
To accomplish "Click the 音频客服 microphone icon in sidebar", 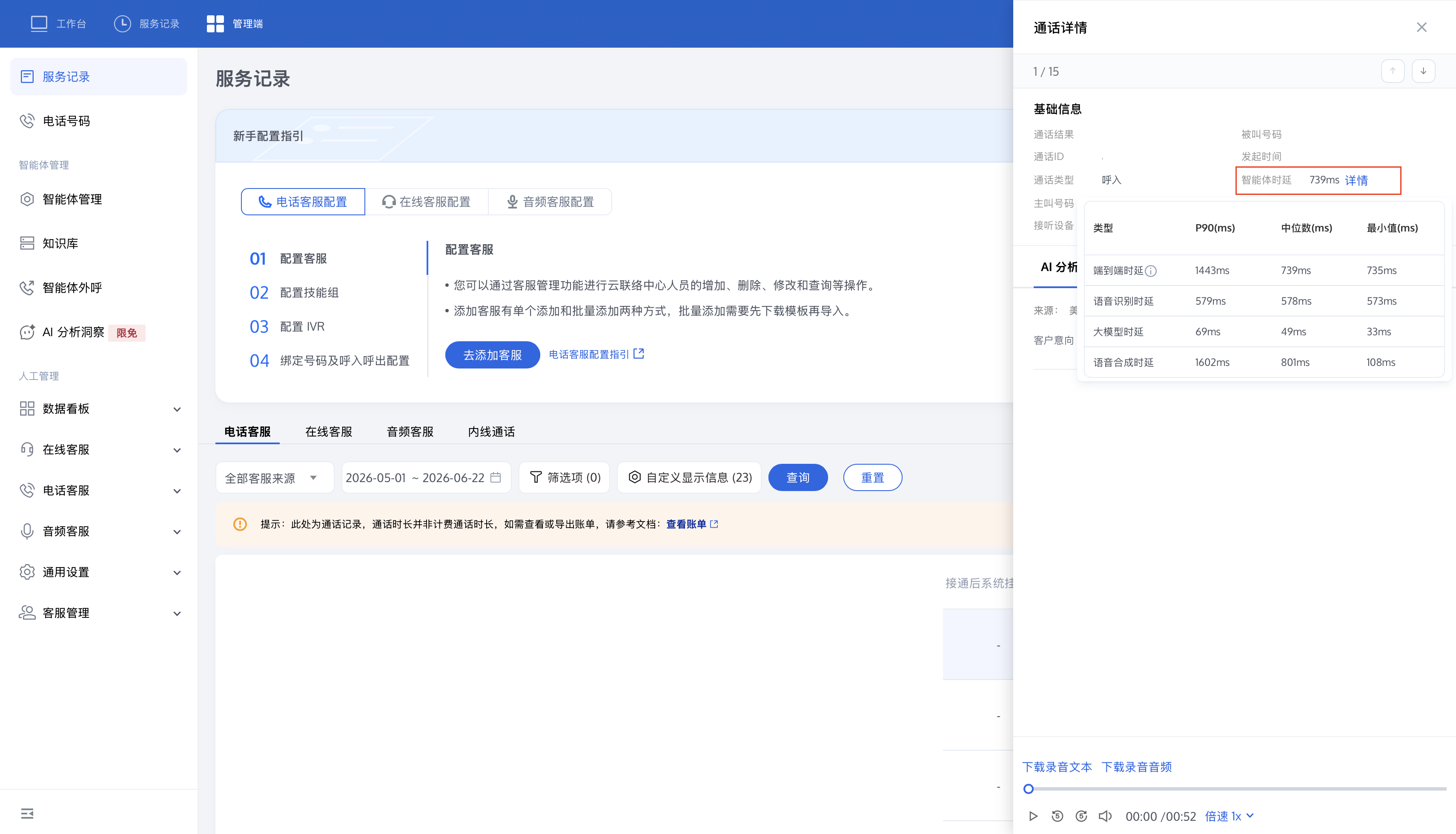I will pyautogui.click(x=27, y=531).
